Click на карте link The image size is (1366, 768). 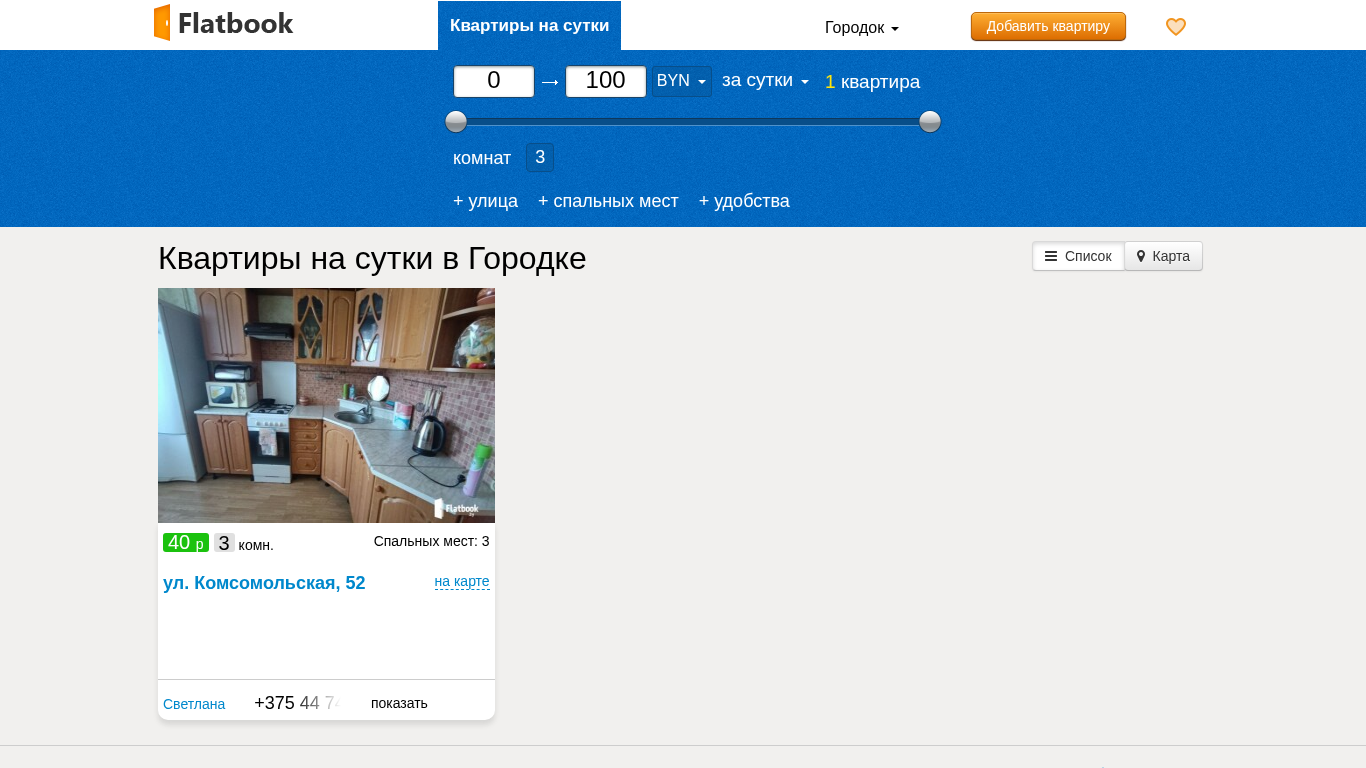(x=462, y=581)
